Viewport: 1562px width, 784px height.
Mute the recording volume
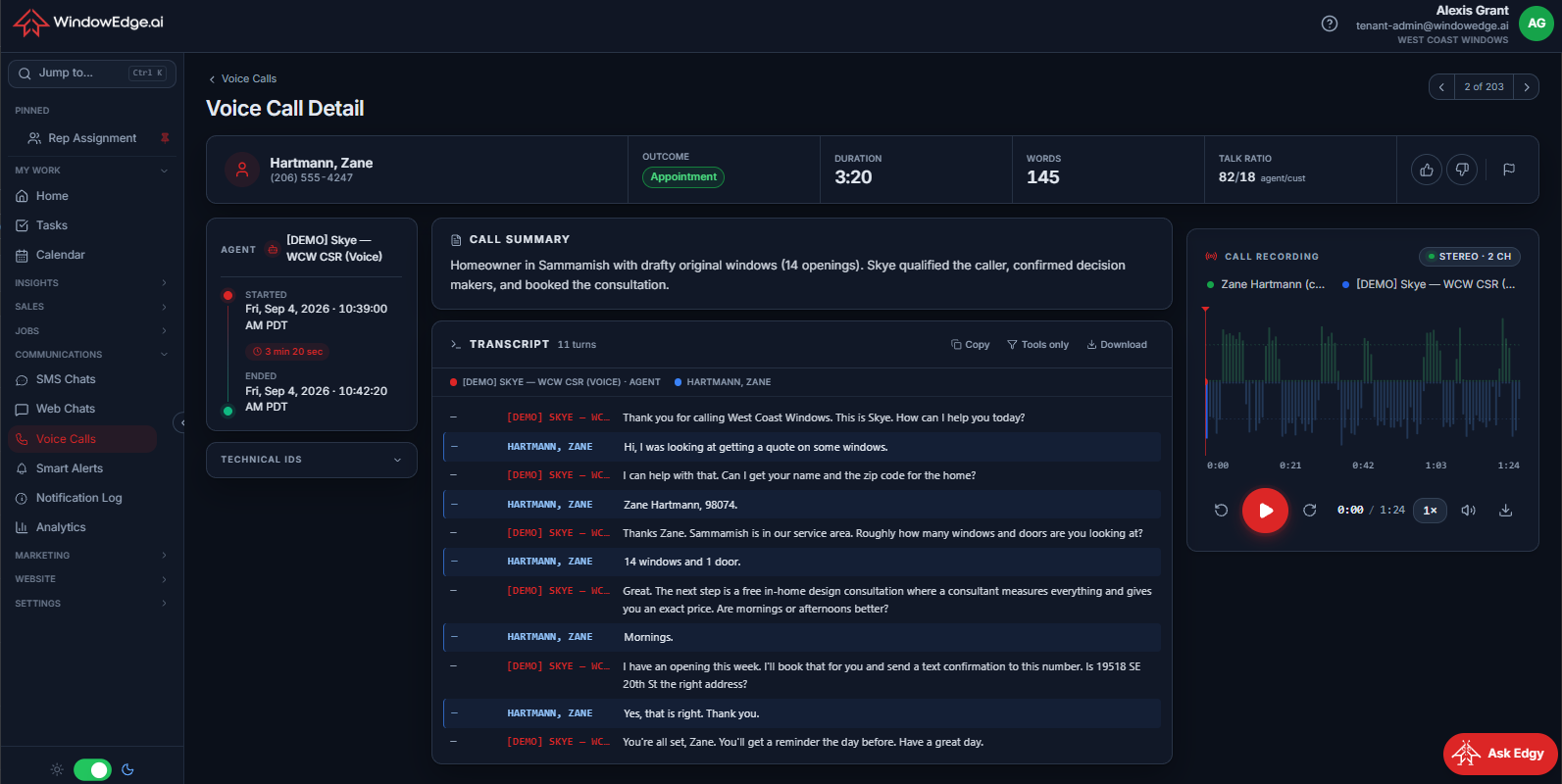point(1468,510)
